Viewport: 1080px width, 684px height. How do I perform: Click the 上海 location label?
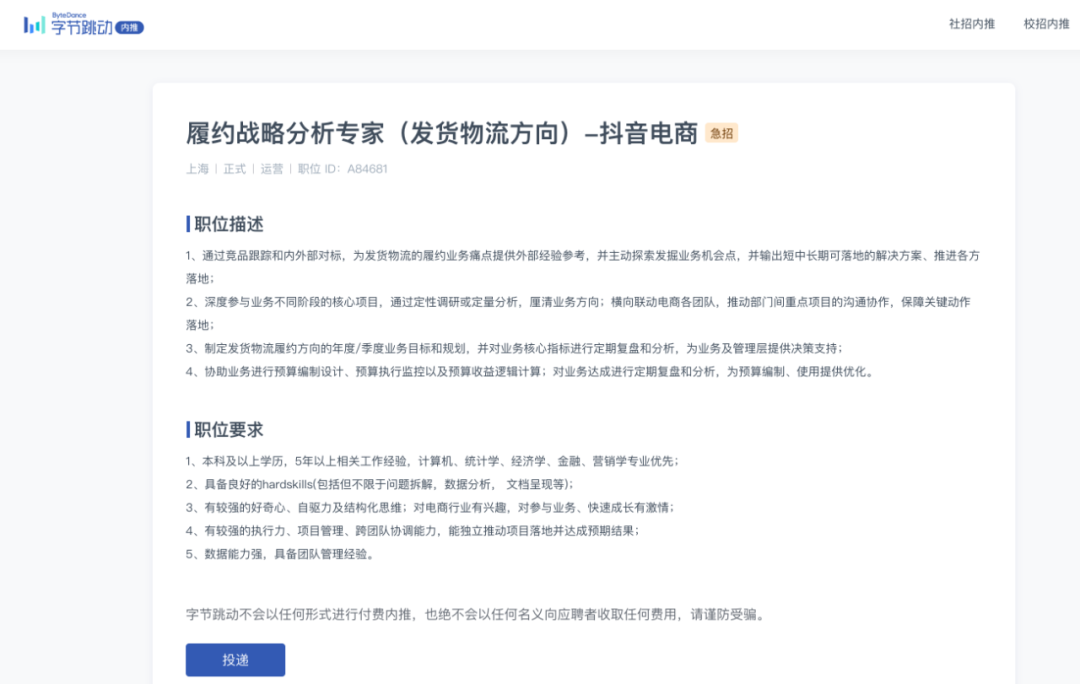pos(197,169)
